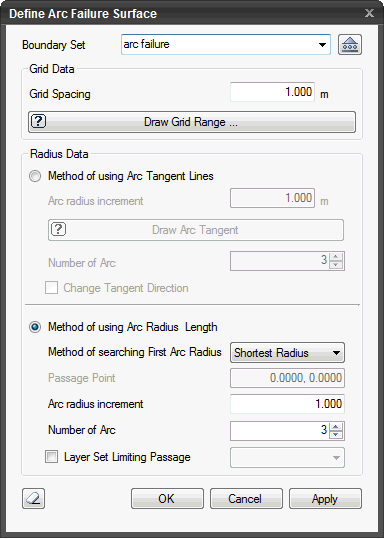Select Method of using Arc Radius Length

point(35,327)
